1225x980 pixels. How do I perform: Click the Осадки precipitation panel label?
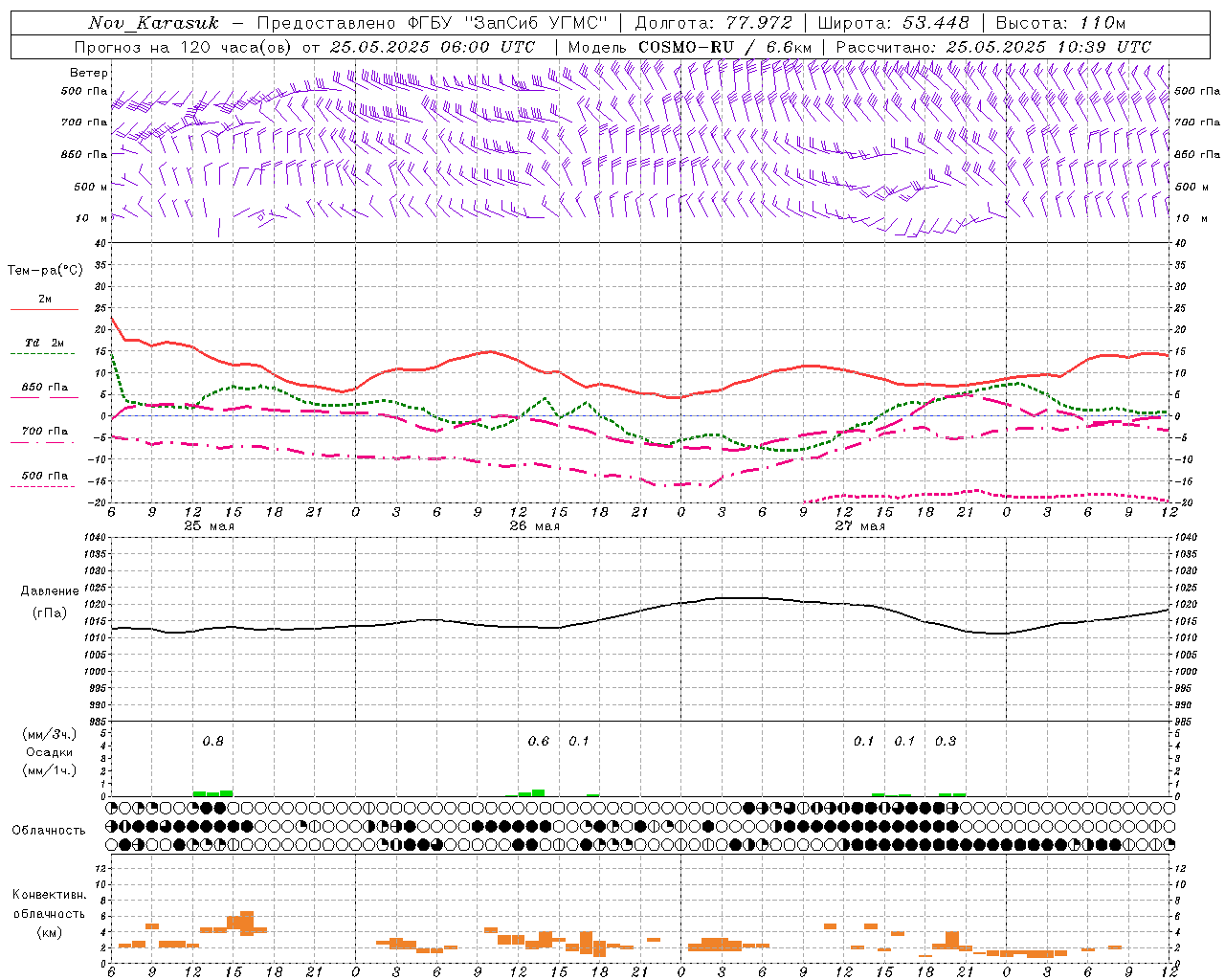(49, 752)
